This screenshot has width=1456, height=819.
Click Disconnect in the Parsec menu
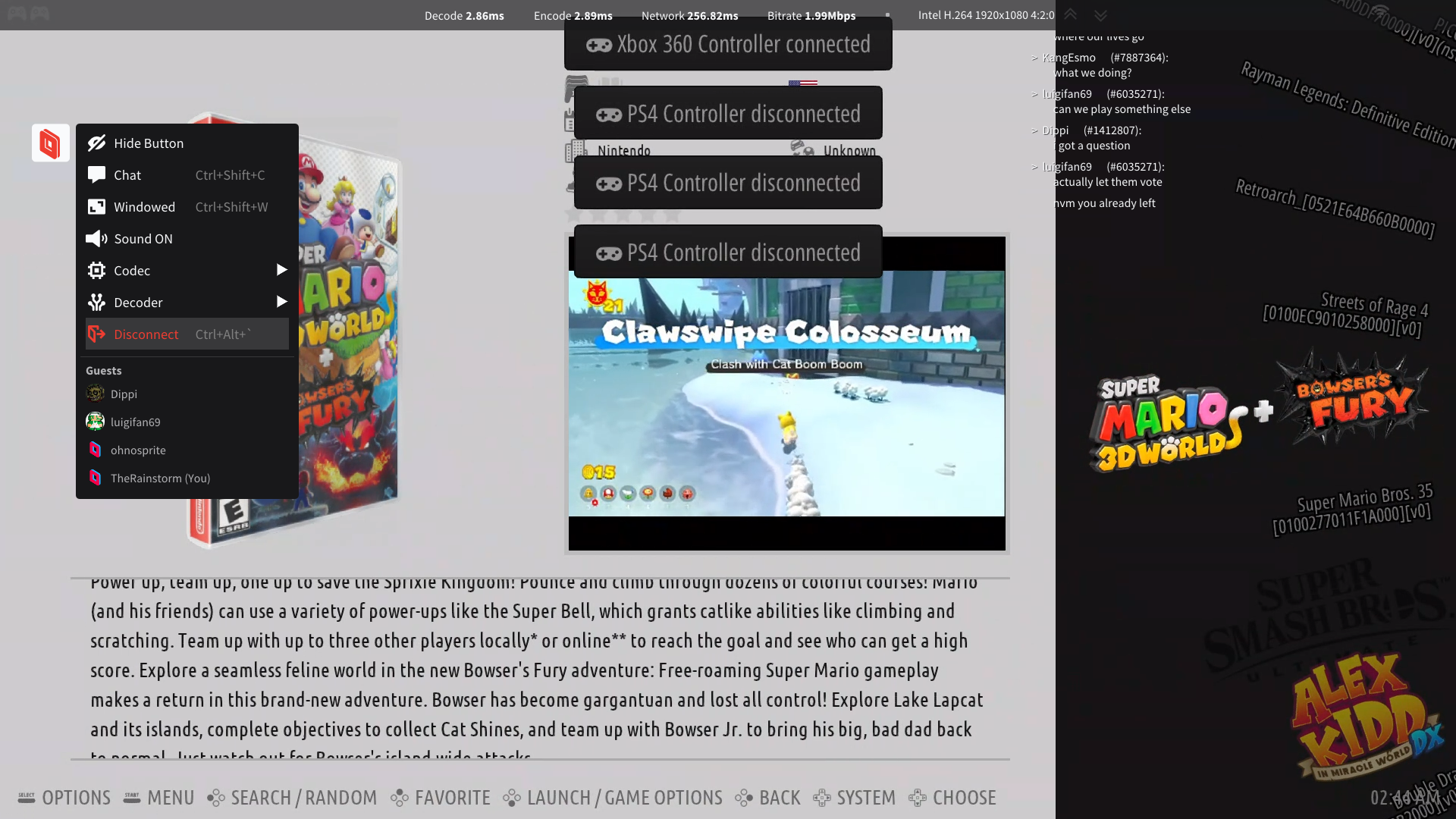point(146,334)
